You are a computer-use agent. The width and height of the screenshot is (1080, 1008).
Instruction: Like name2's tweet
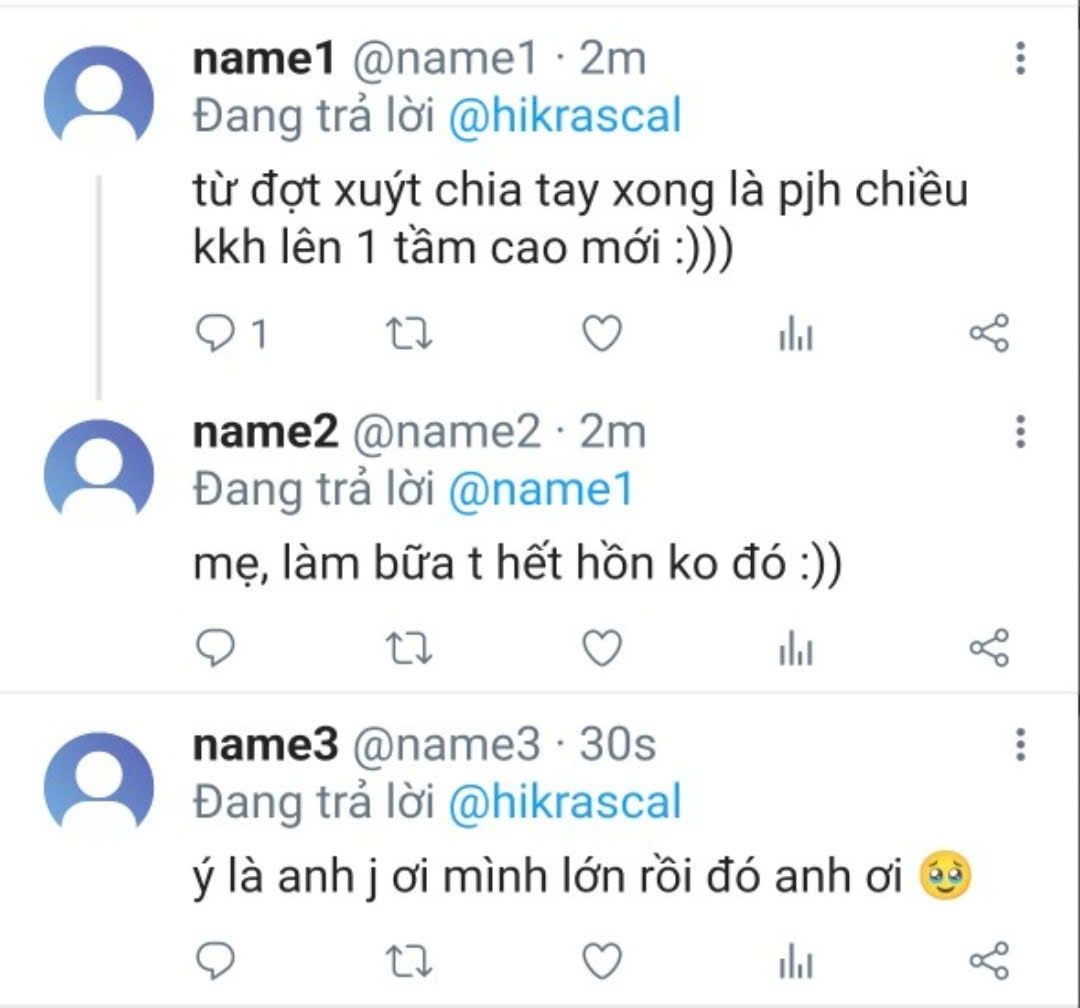pos(602,648)
